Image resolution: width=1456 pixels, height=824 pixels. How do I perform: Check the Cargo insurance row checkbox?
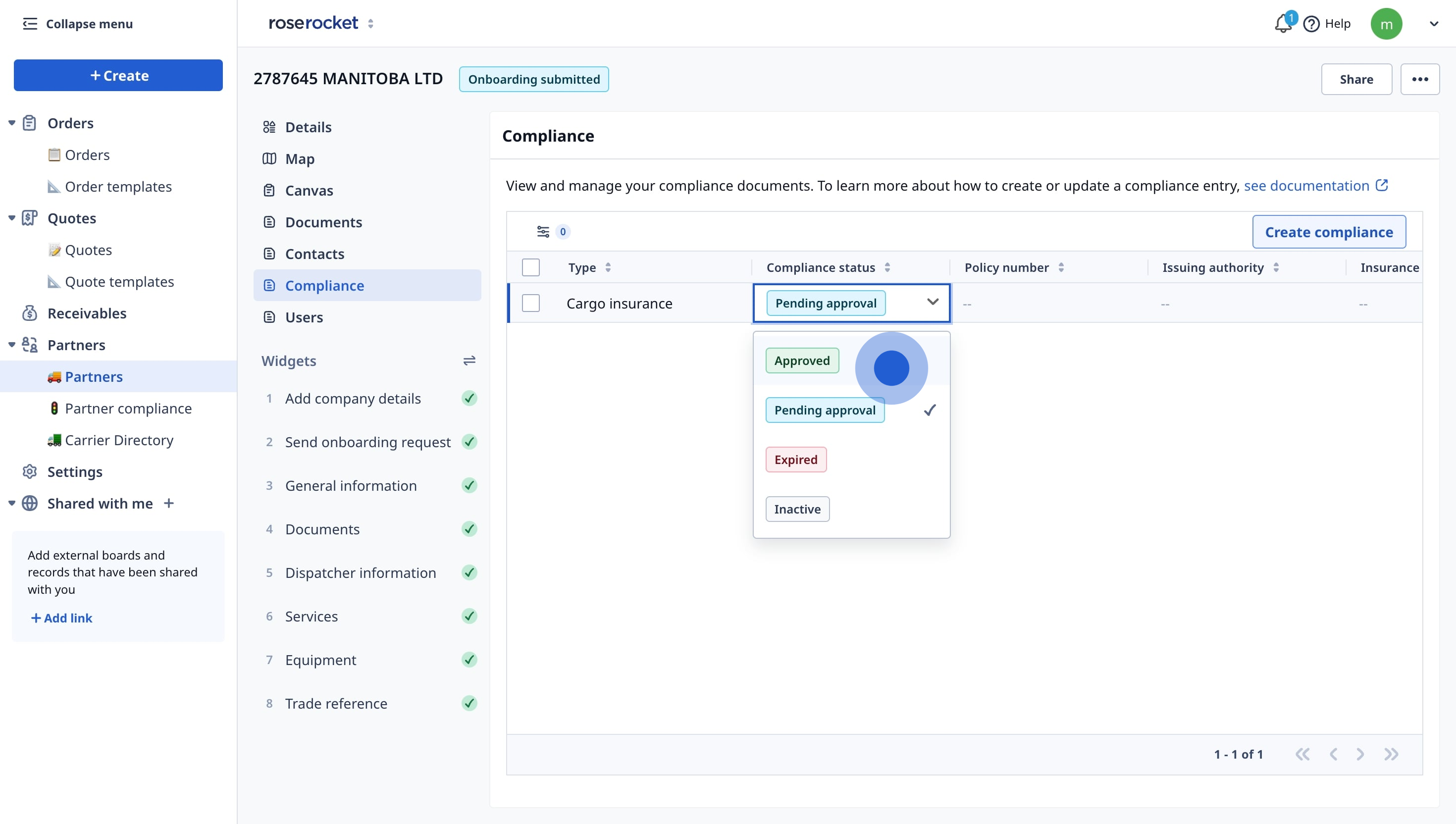[530, 304]
